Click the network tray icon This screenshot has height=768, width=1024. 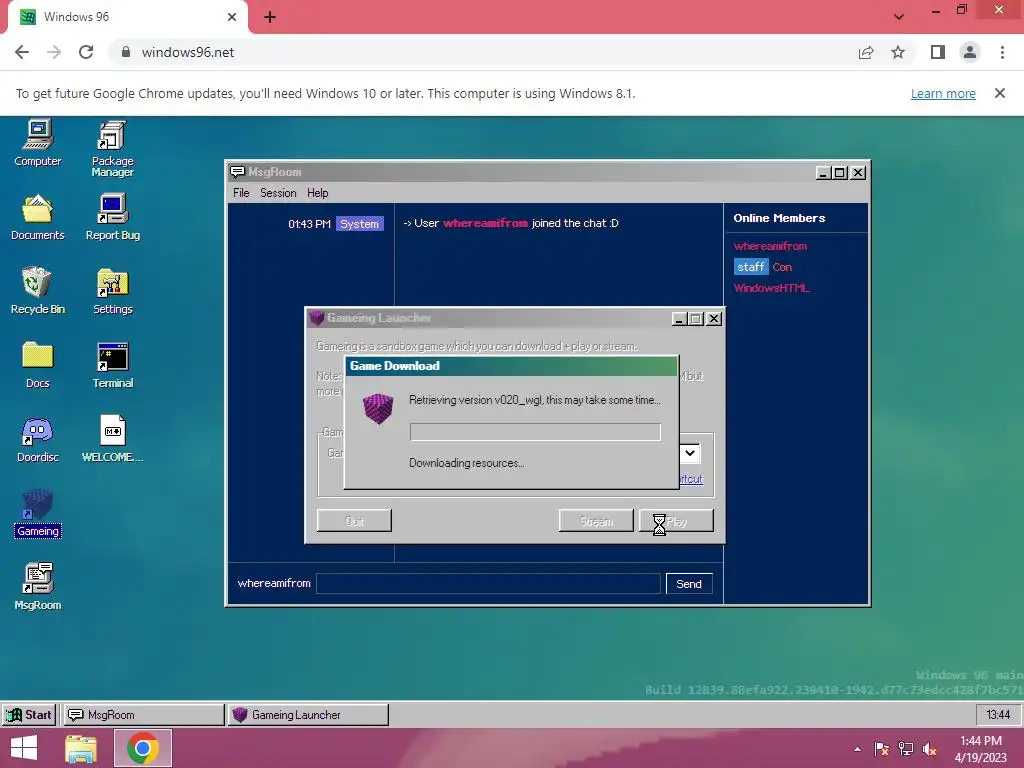(x=906, y=749)
